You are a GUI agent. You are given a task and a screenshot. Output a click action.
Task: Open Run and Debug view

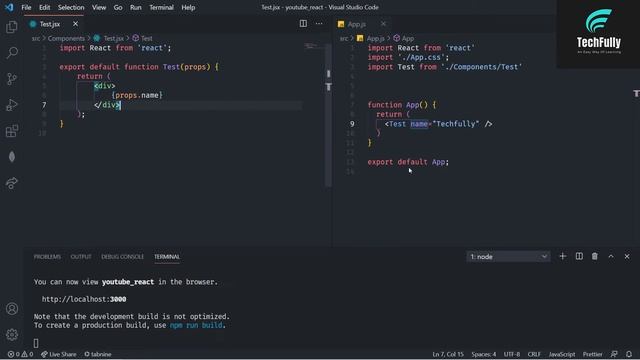click(x=12, y=105)
